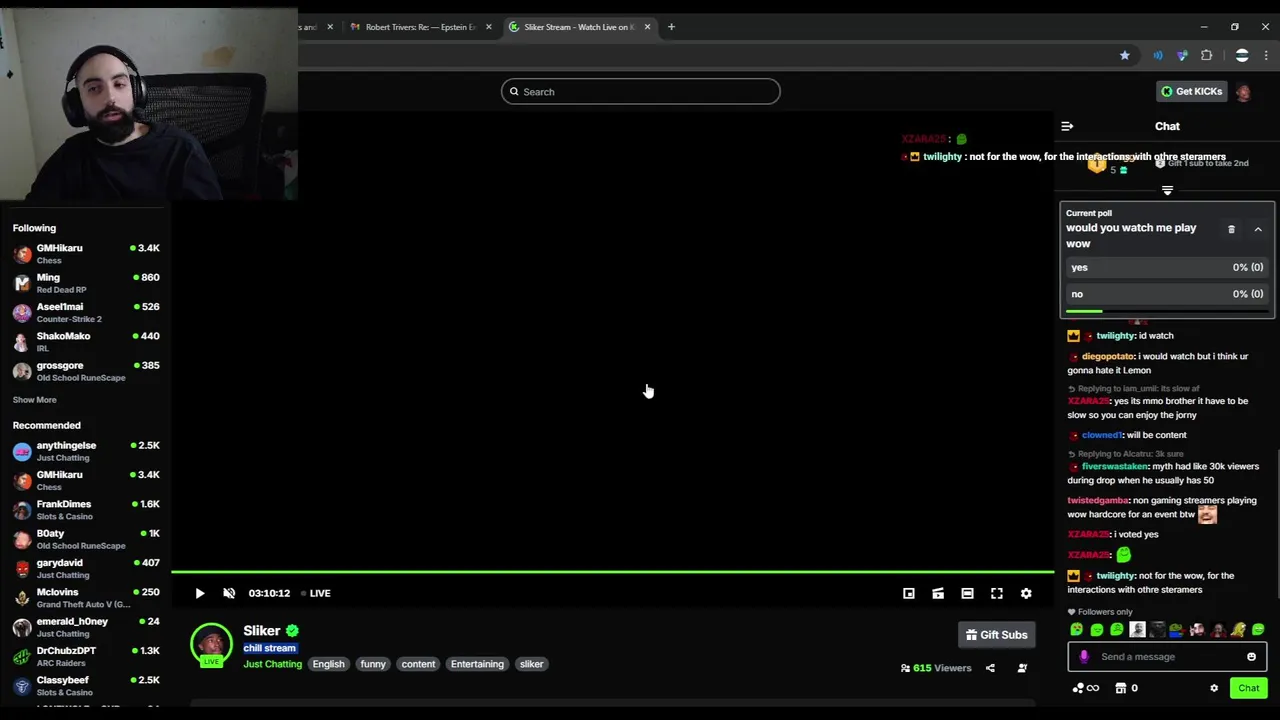Select the Entertaining tag

coord(477,664)
